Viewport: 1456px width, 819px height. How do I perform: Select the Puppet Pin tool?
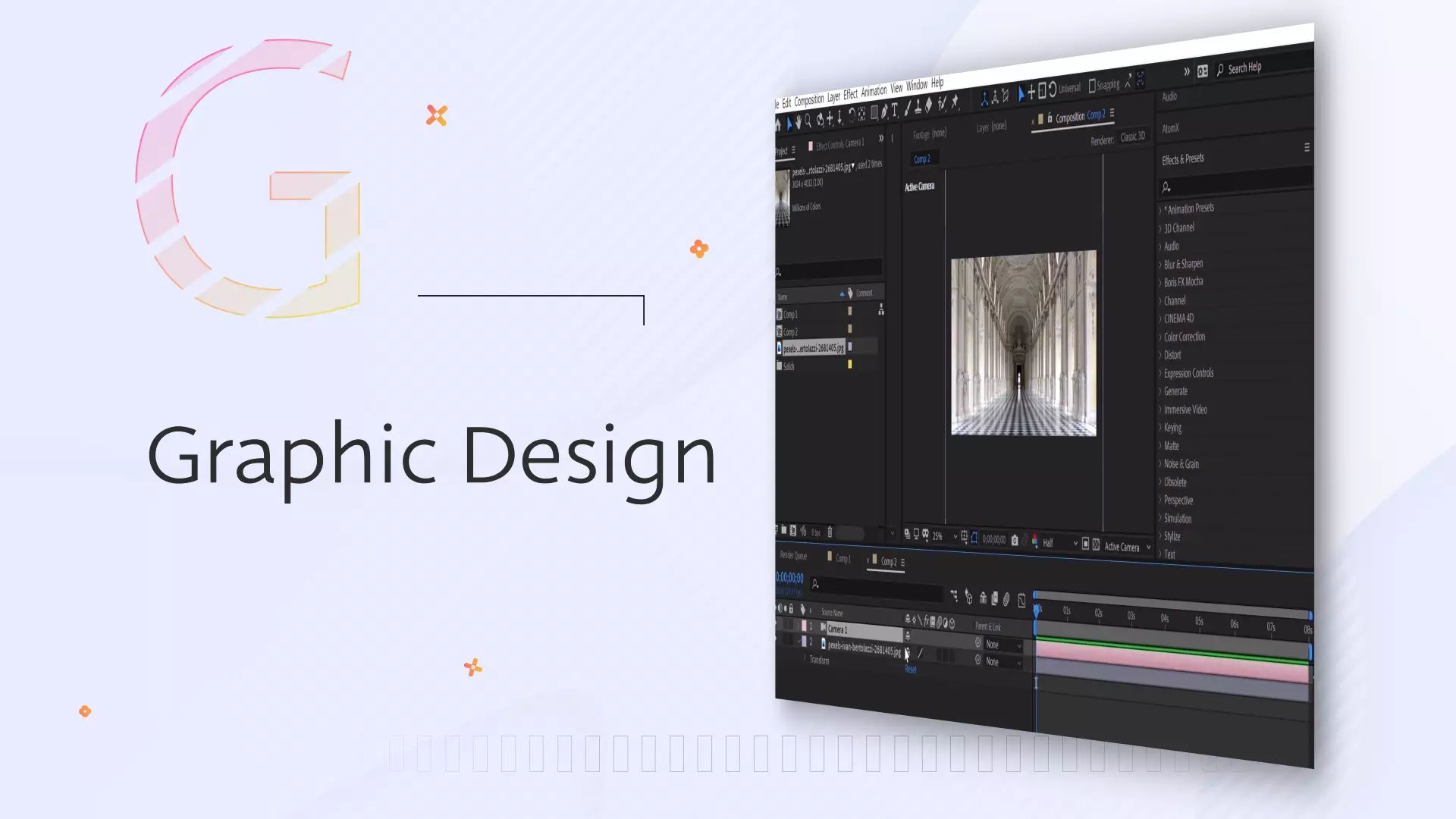(x=954, y=101)
